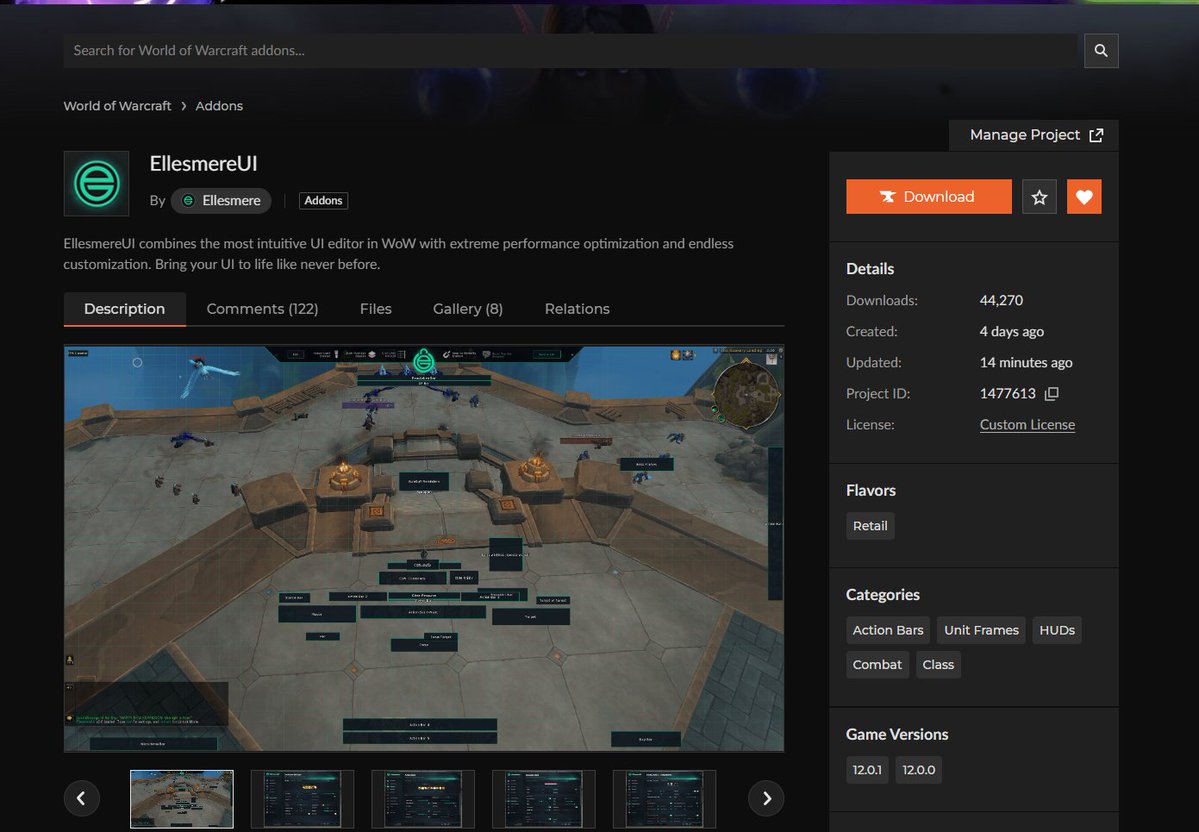Select the fourth gallery thumbnail
The width and height of the screenshot is (1199, 832).
click(544, 799)
